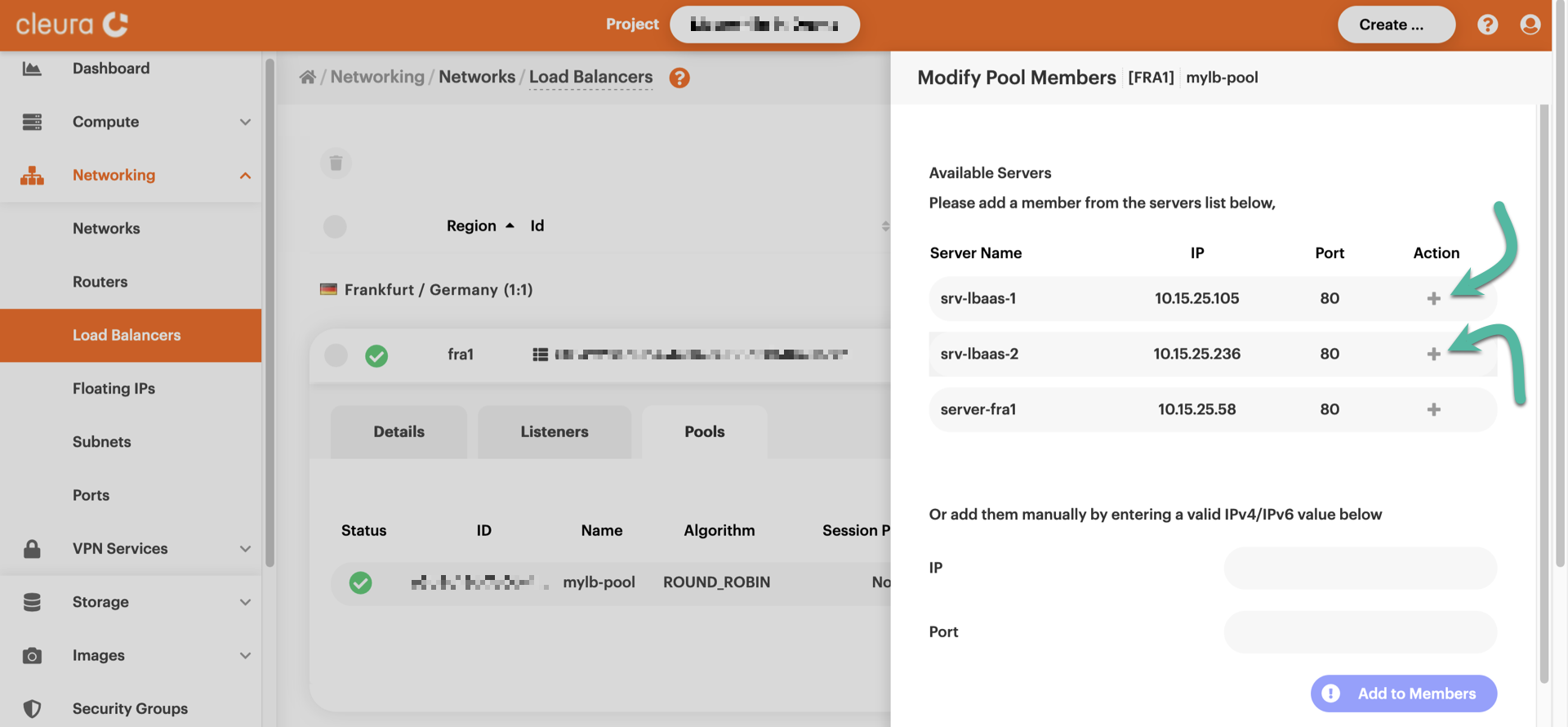
Task: Open the help question mark in header
Action: (x=1487, y=25)
